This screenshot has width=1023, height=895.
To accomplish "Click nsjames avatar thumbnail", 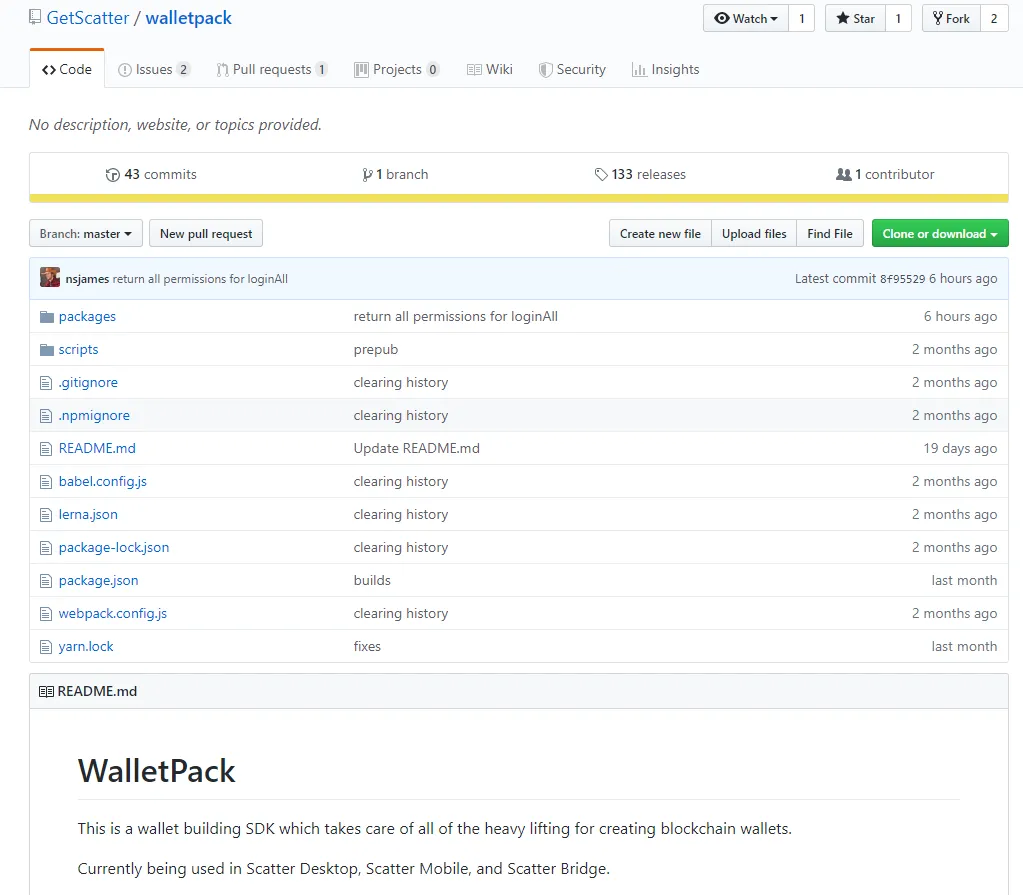I will [x=50, y=277].
